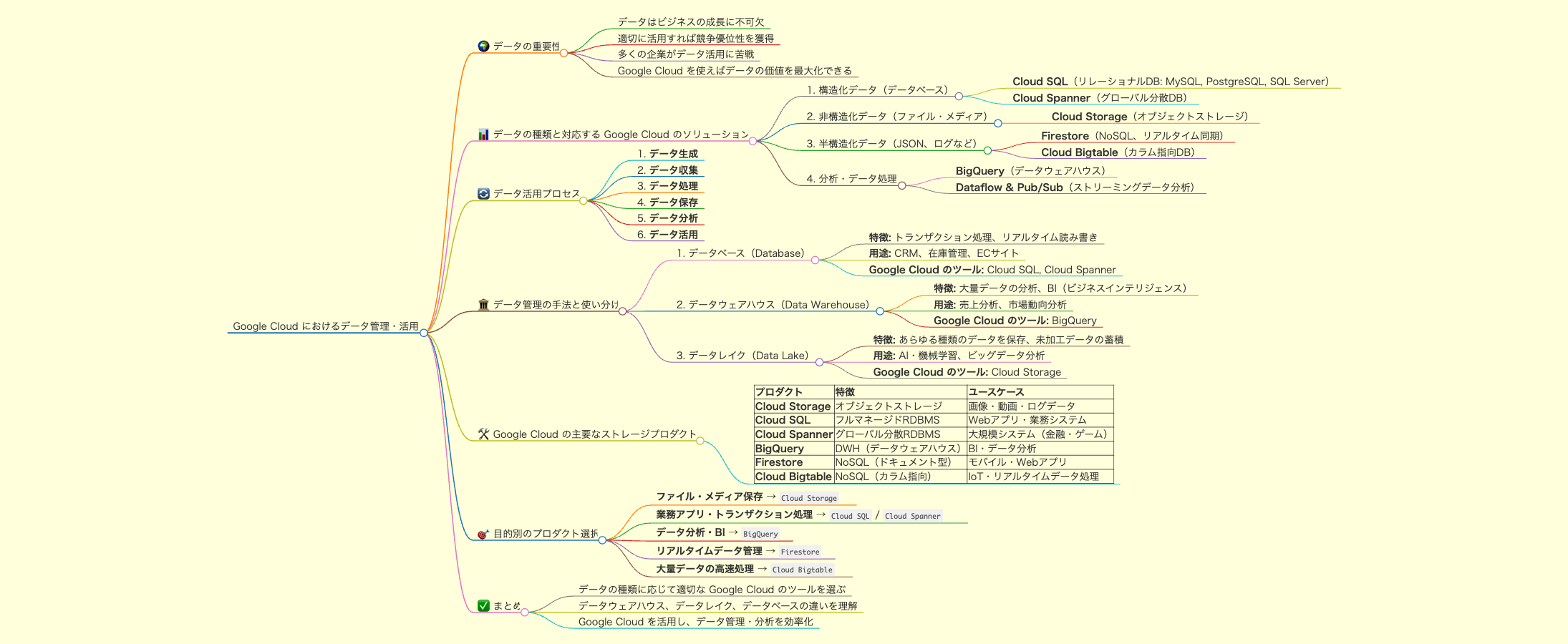Click the circular arrows icon beside データ活用プロセス
This screenshot has width=1568, height=644.
483,194
